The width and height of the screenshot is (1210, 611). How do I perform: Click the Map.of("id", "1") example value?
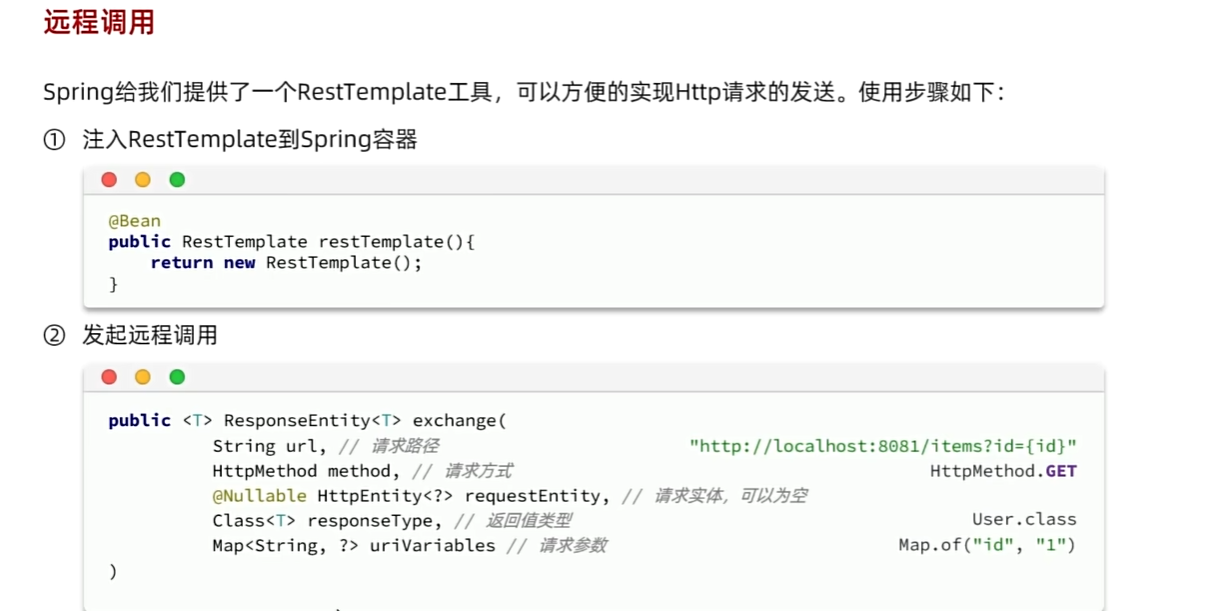(x=987, y=545)
